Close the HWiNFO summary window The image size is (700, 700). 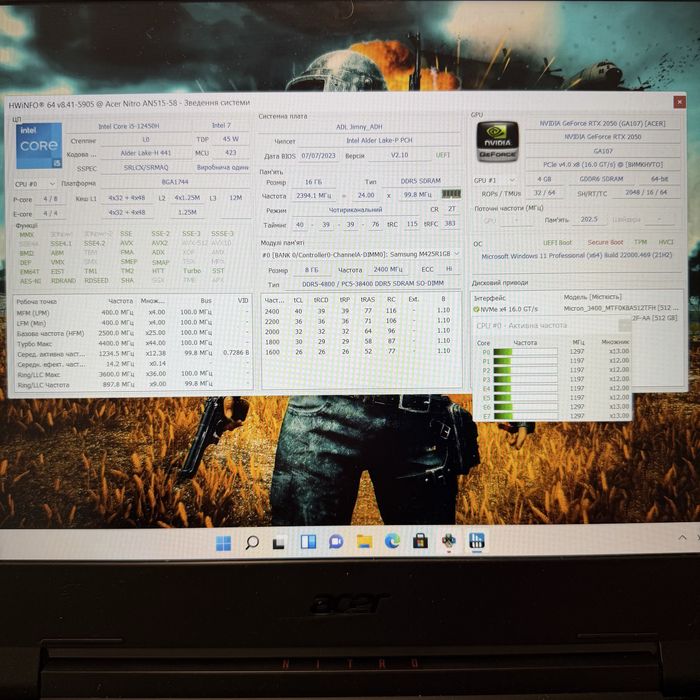(x=679, y=102)
